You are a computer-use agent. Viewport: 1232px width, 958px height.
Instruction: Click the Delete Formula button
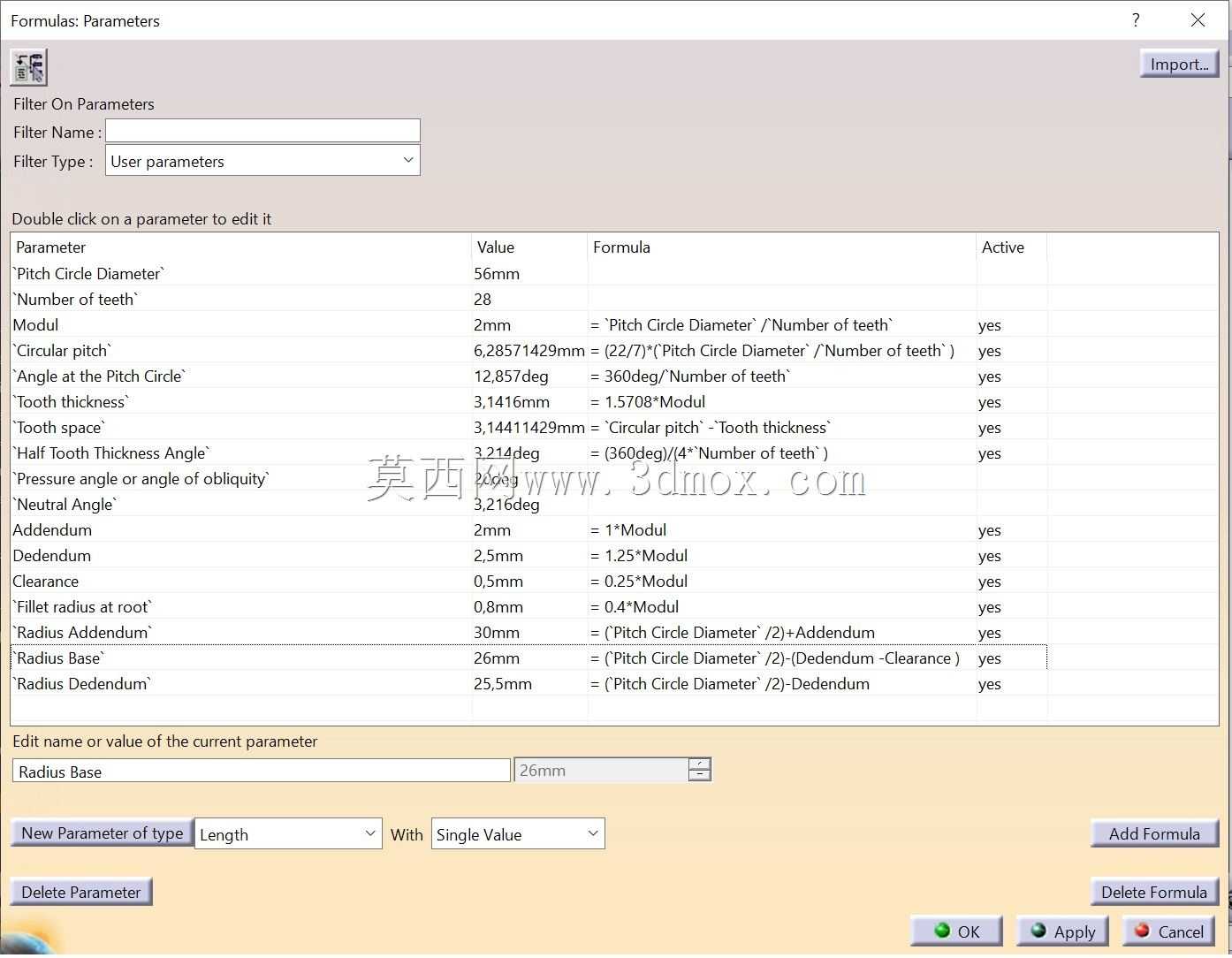1154,892
